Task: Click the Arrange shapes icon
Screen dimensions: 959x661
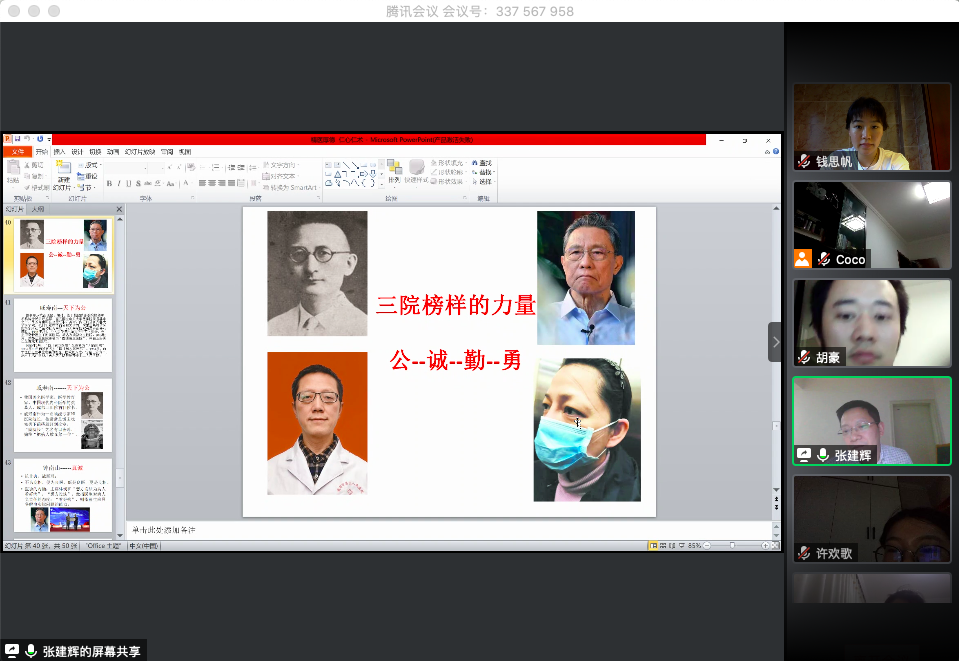Action: (394, 171)
